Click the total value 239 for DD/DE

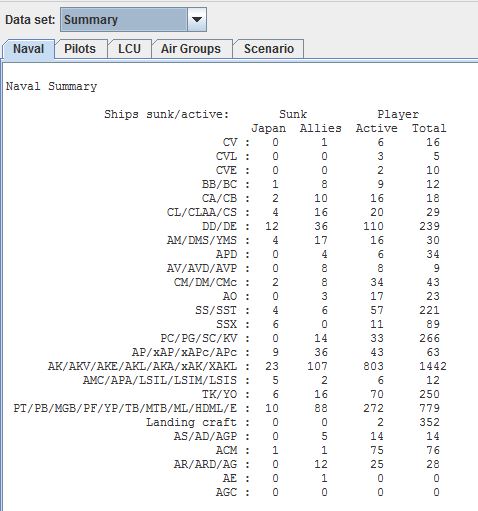[429, 226]
